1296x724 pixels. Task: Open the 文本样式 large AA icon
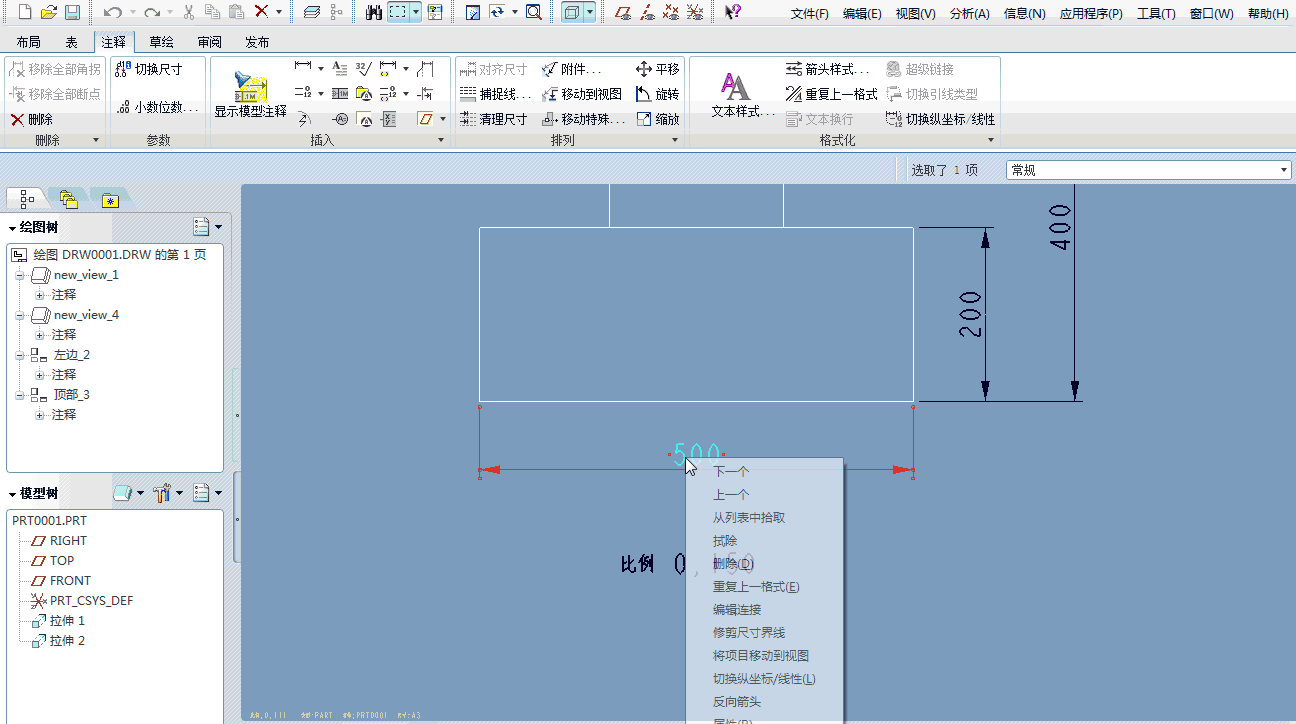click(743, 96)
